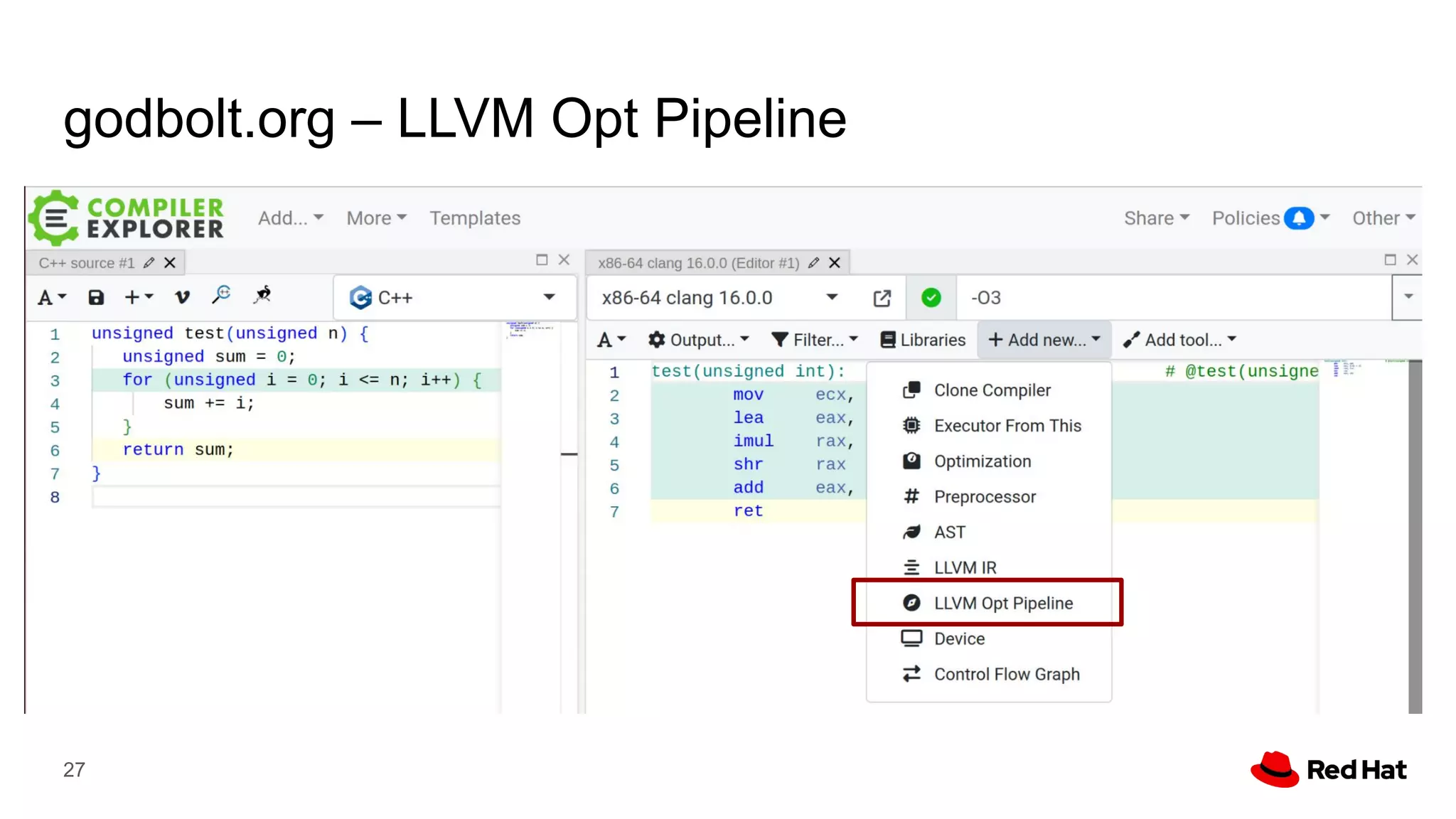Select Device menu entry

pos(989,638)
